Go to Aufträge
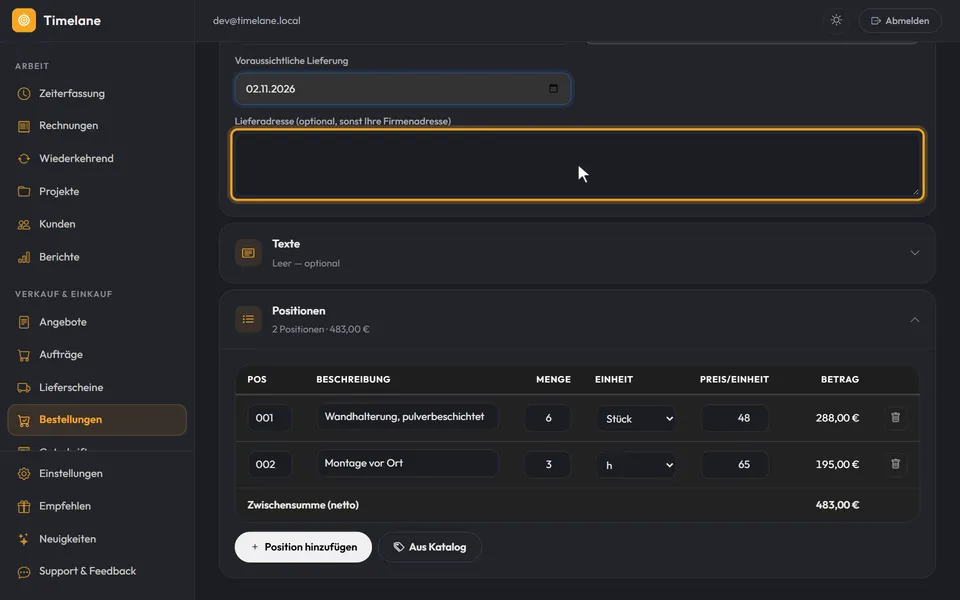 [97, 354]
